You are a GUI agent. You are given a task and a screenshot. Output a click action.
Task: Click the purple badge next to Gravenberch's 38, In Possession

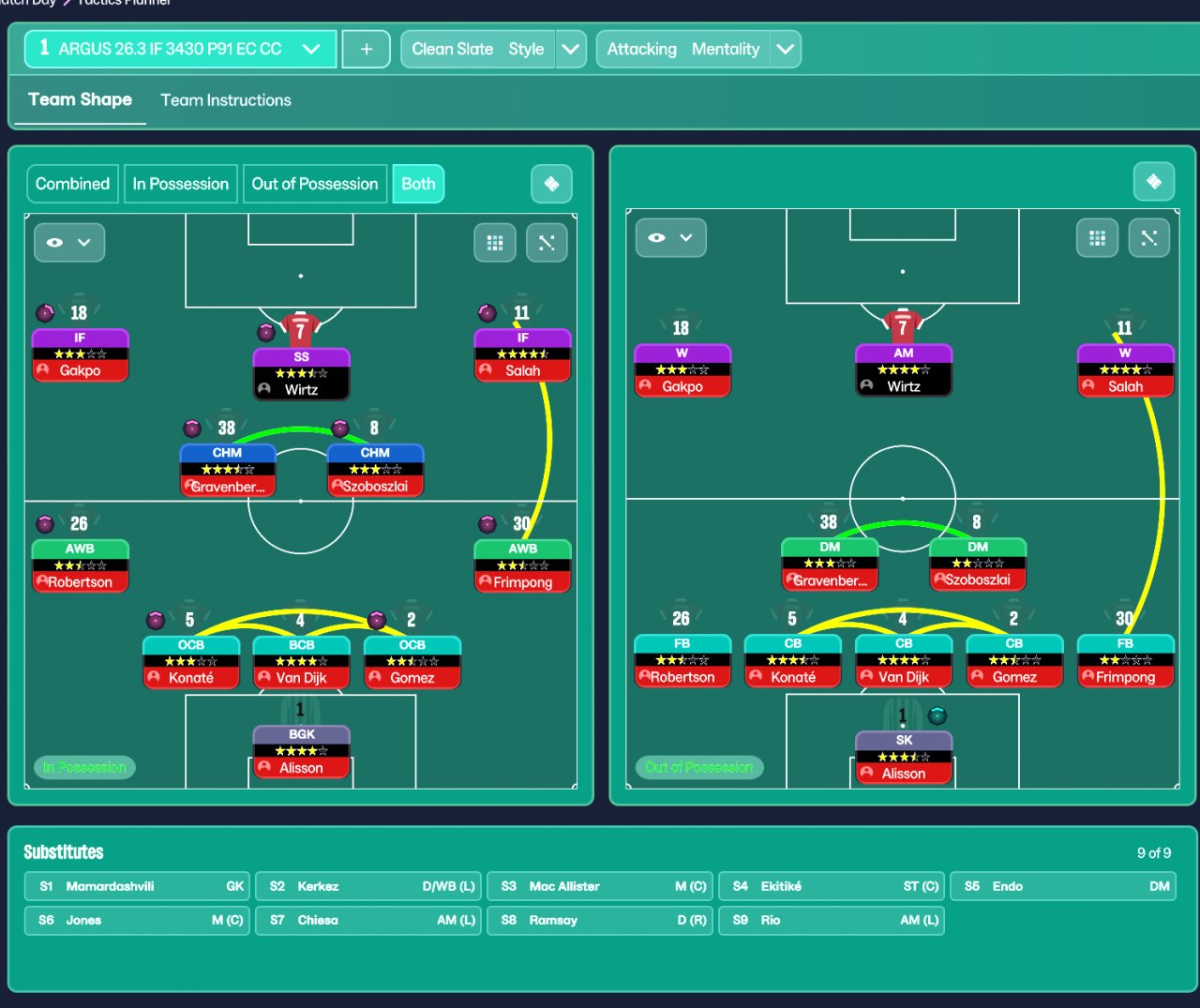[x=192, y=429]
